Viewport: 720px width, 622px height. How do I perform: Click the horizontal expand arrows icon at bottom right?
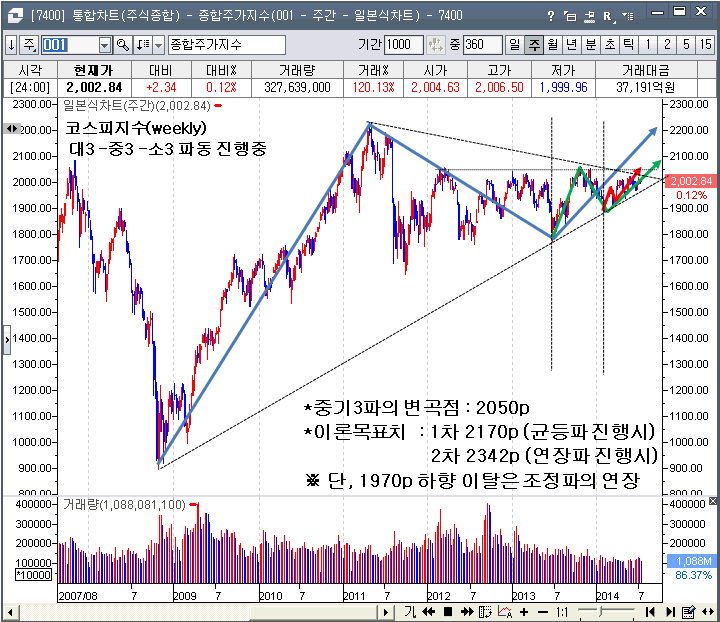pyautogui.click(x=708, y=612)
